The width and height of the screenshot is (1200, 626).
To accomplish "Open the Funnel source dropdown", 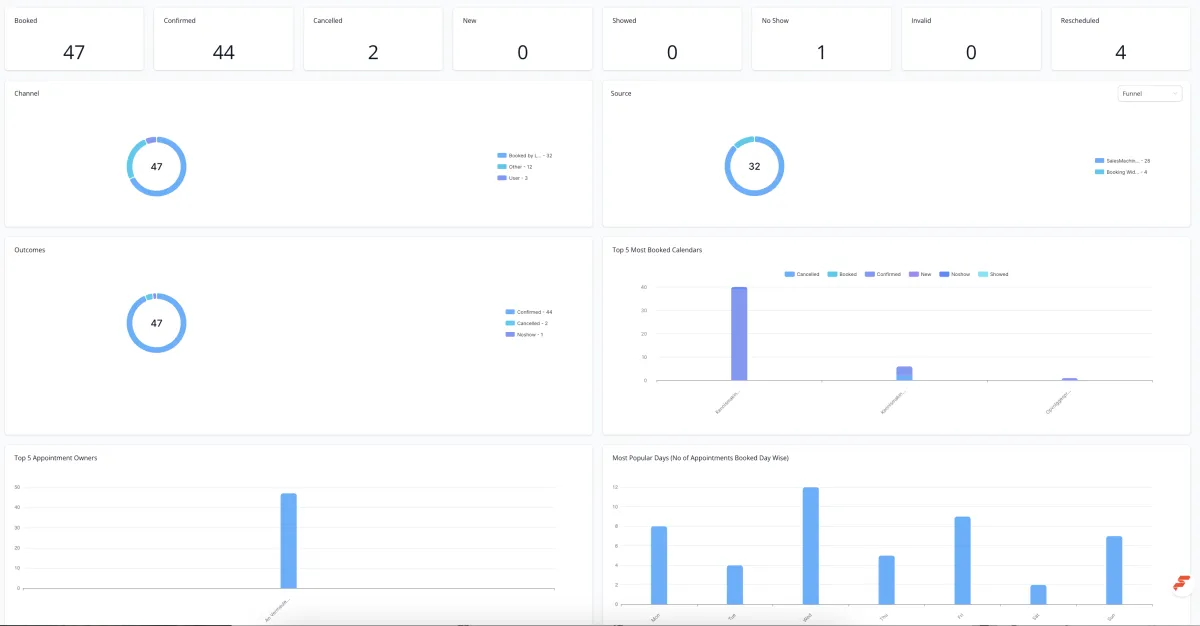I will pos(1150,93).
